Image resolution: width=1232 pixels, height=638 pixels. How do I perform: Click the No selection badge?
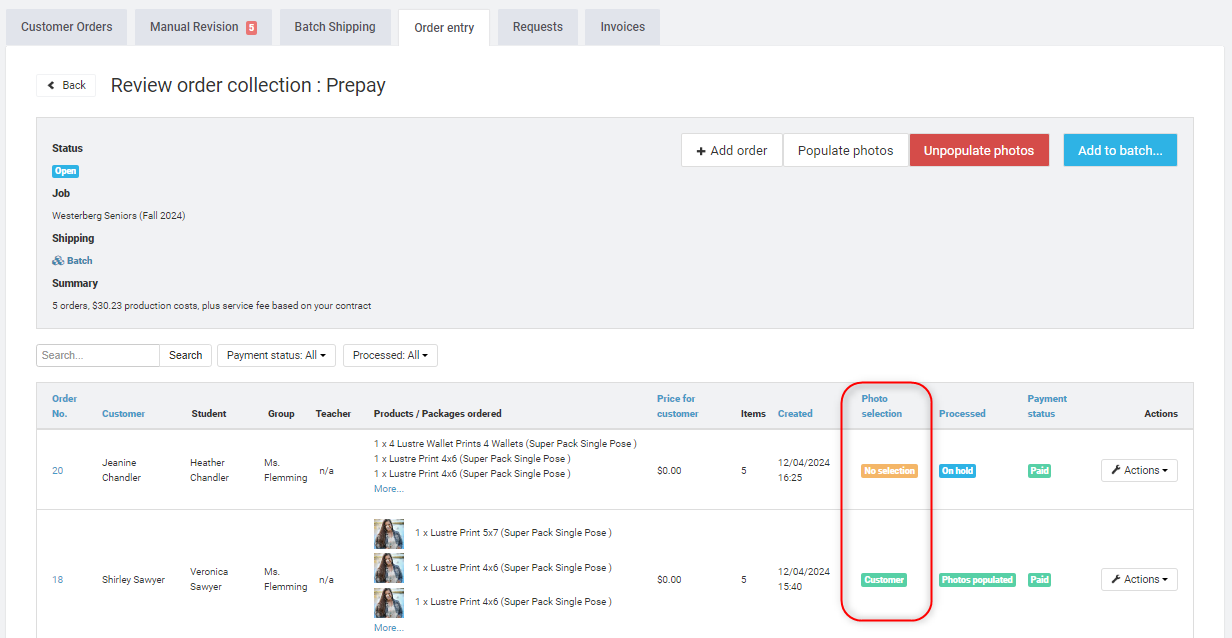889,470
